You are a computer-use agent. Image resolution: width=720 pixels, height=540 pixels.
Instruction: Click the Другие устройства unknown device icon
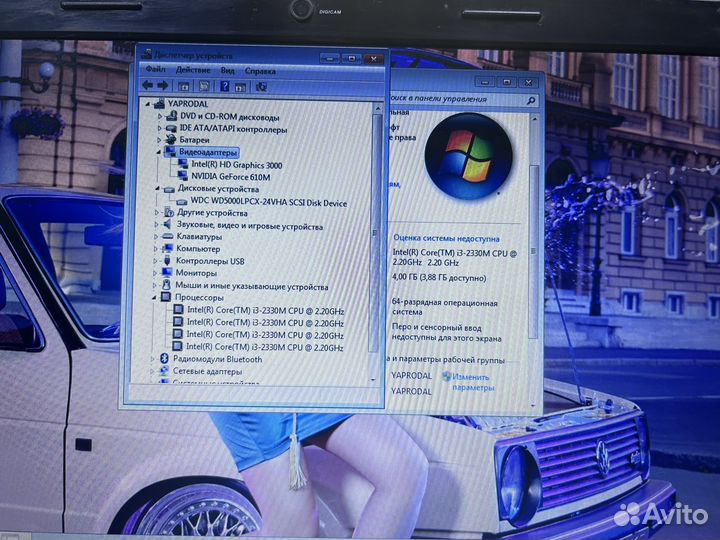pyautogui.click(x=169, y=212)
